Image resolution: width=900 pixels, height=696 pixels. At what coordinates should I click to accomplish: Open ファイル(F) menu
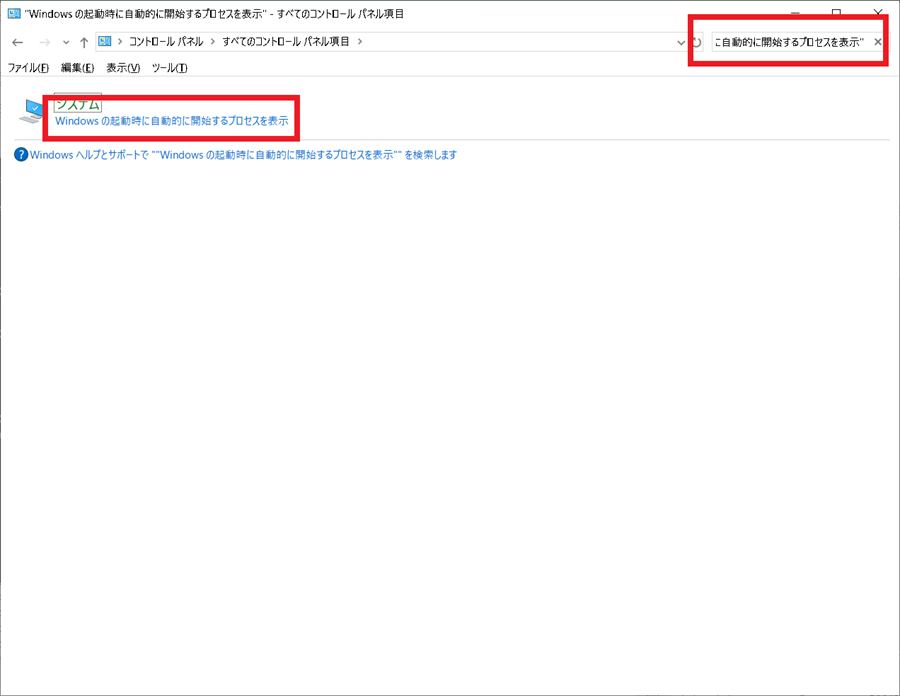[28, 68]
